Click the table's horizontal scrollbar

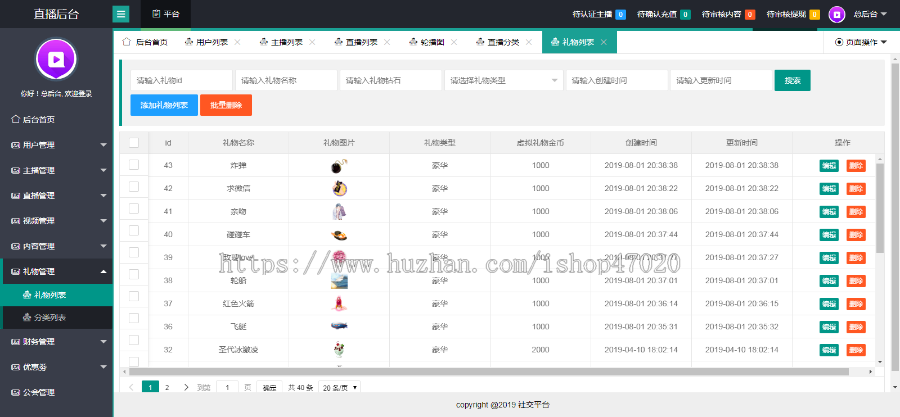pos(489,372)
